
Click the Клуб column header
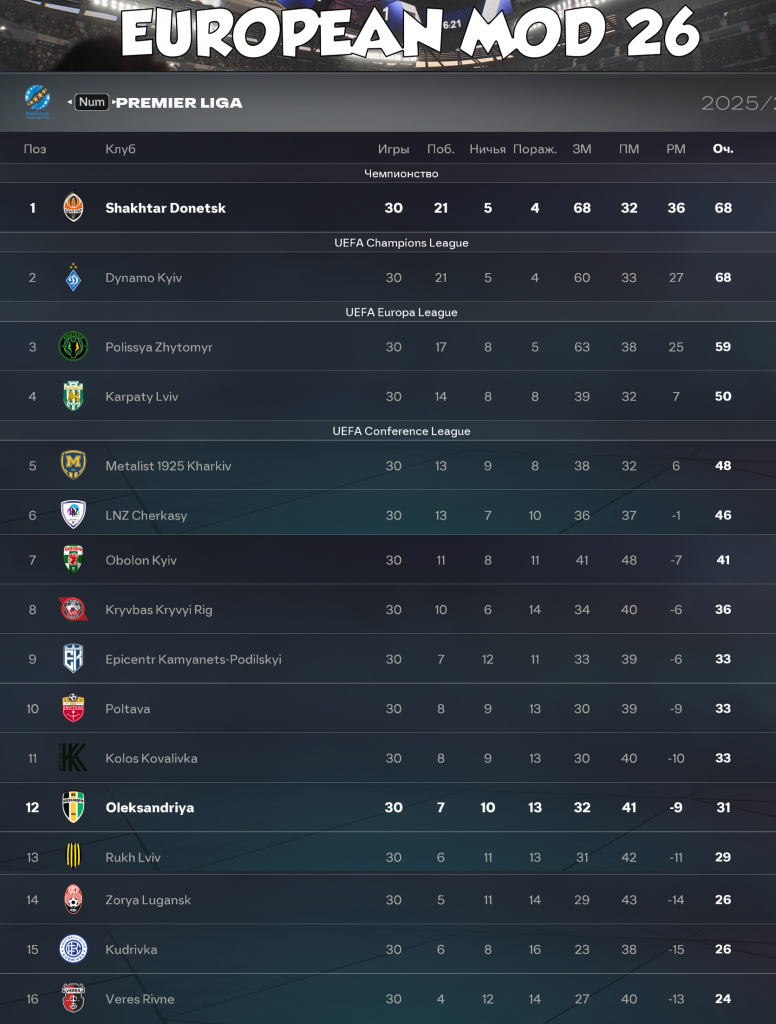click(122, 148)
